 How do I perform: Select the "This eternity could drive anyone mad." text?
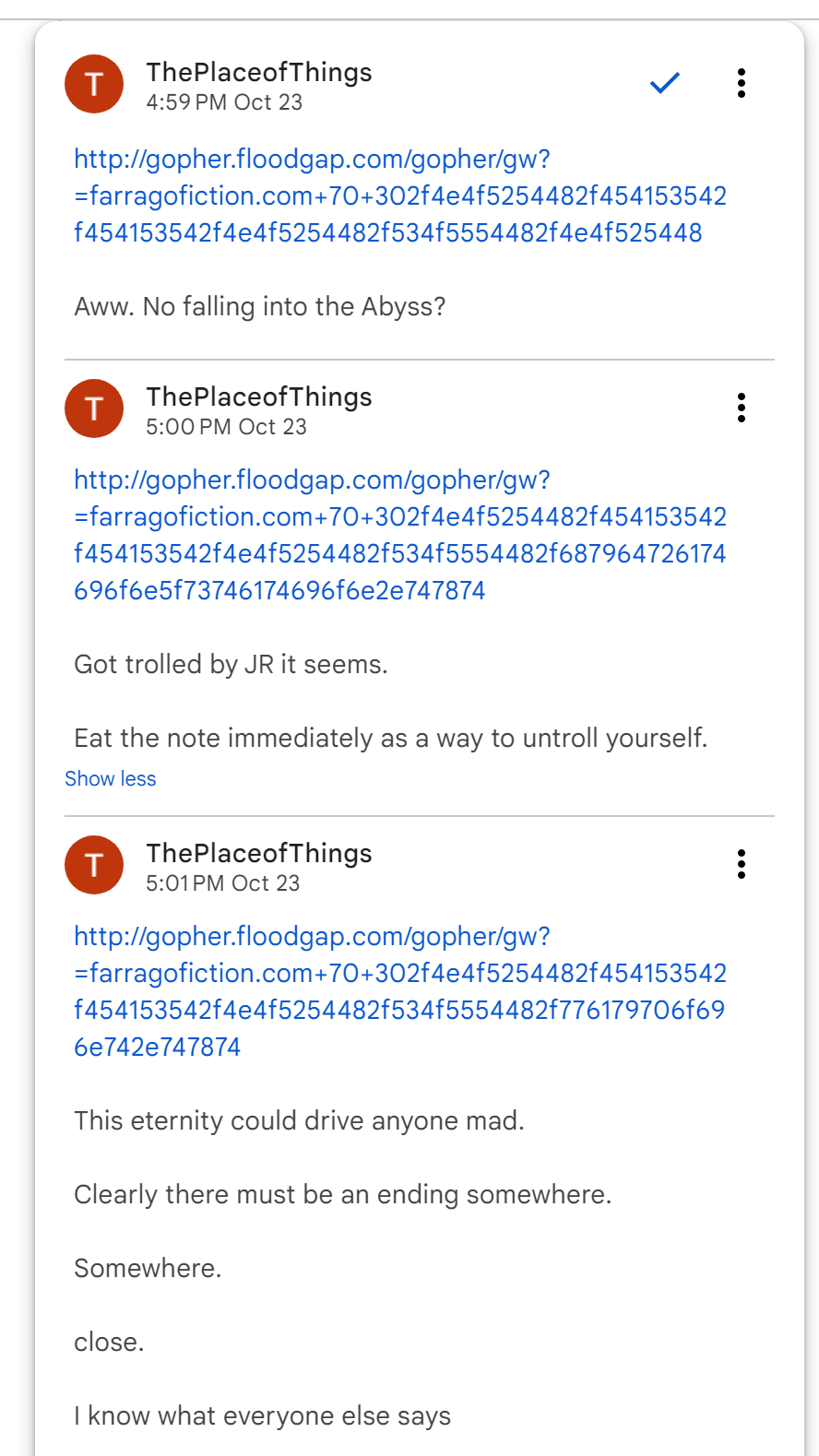[x=299, y=1120]
